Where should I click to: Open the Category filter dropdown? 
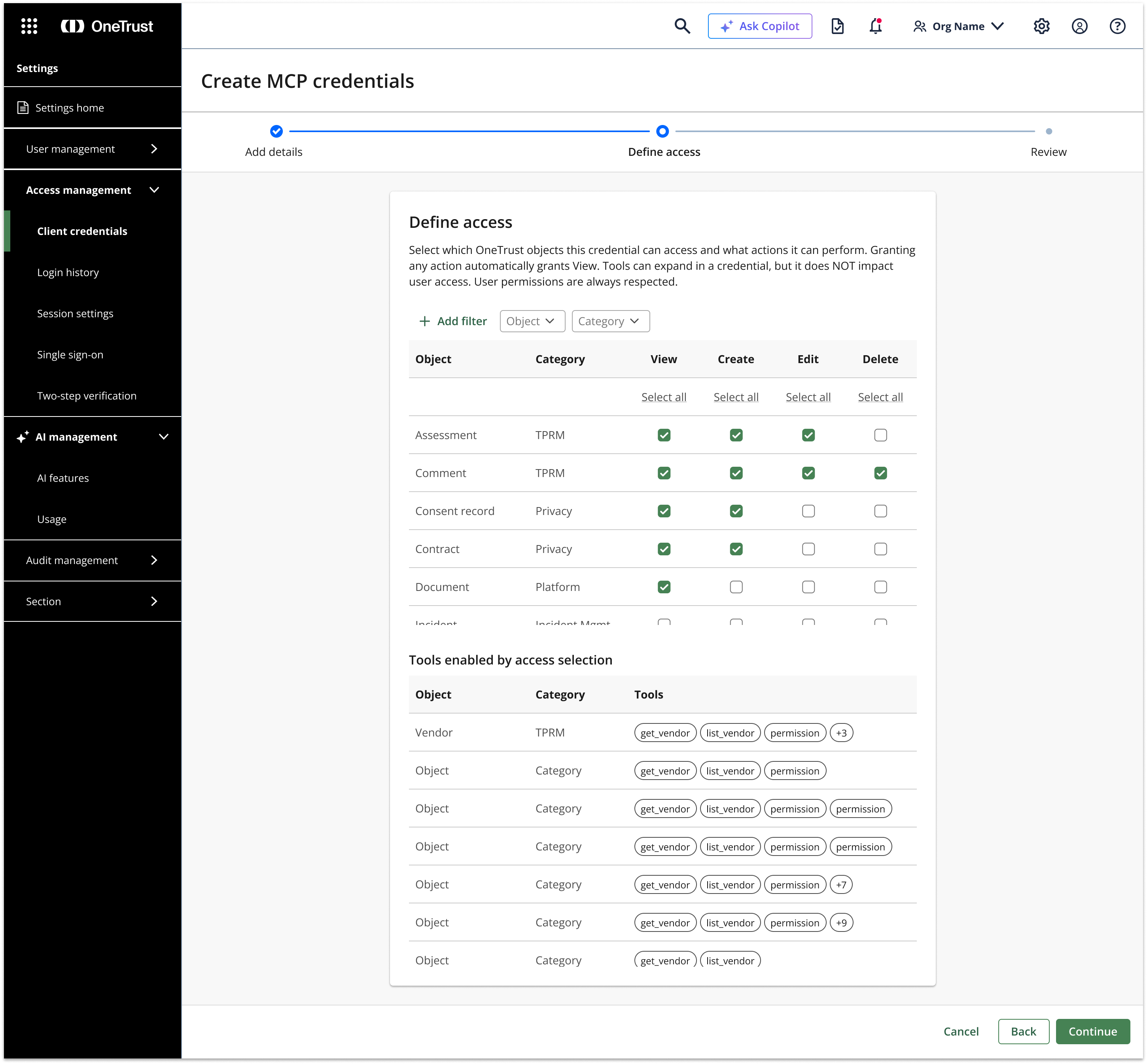point(610,321)
